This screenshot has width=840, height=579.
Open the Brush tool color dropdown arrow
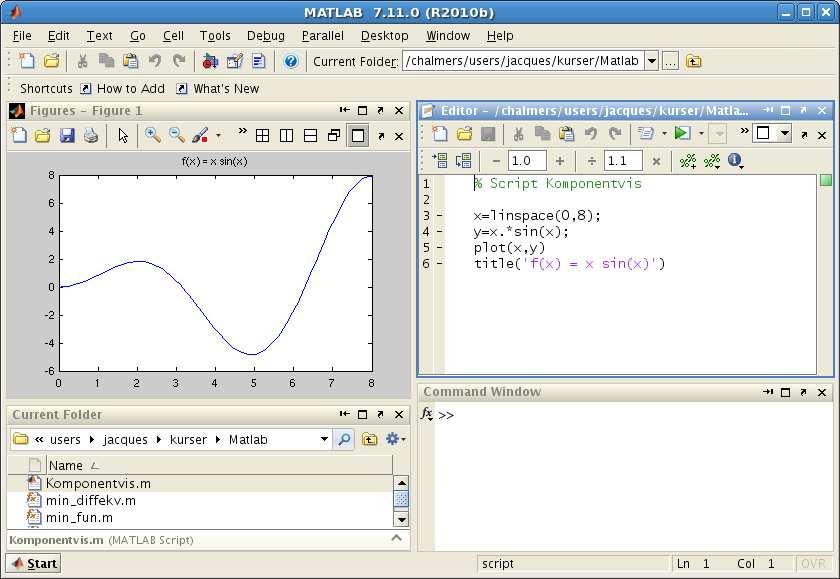[218, 136]
